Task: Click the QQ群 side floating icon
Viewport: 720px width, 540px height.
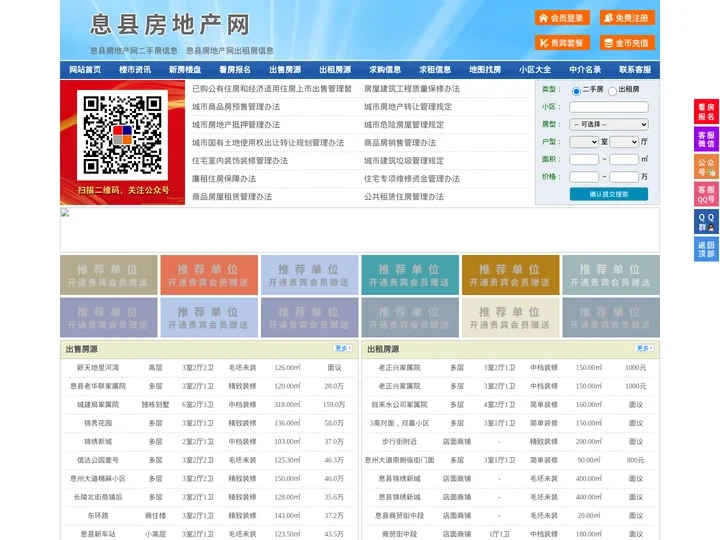Action: coord(706,222)
